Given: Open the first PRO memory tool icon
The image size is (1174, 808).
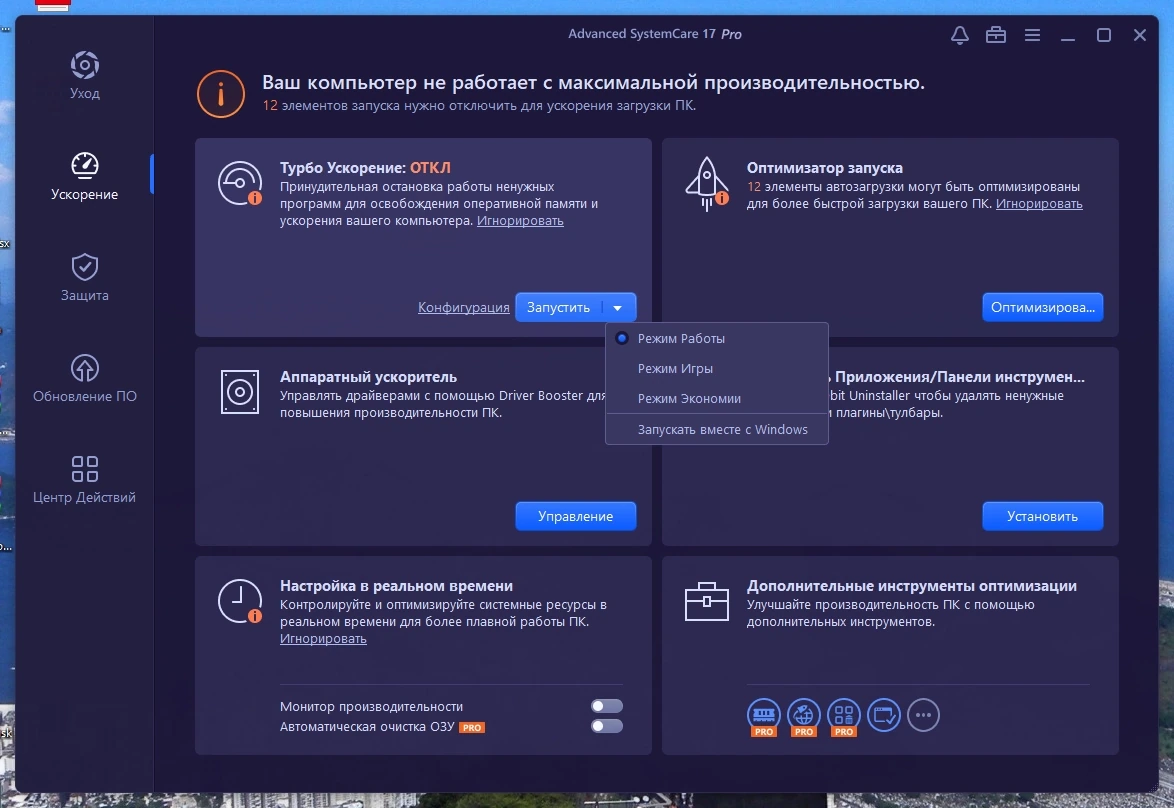Looking at the screenshot, I should coord(764,717).
